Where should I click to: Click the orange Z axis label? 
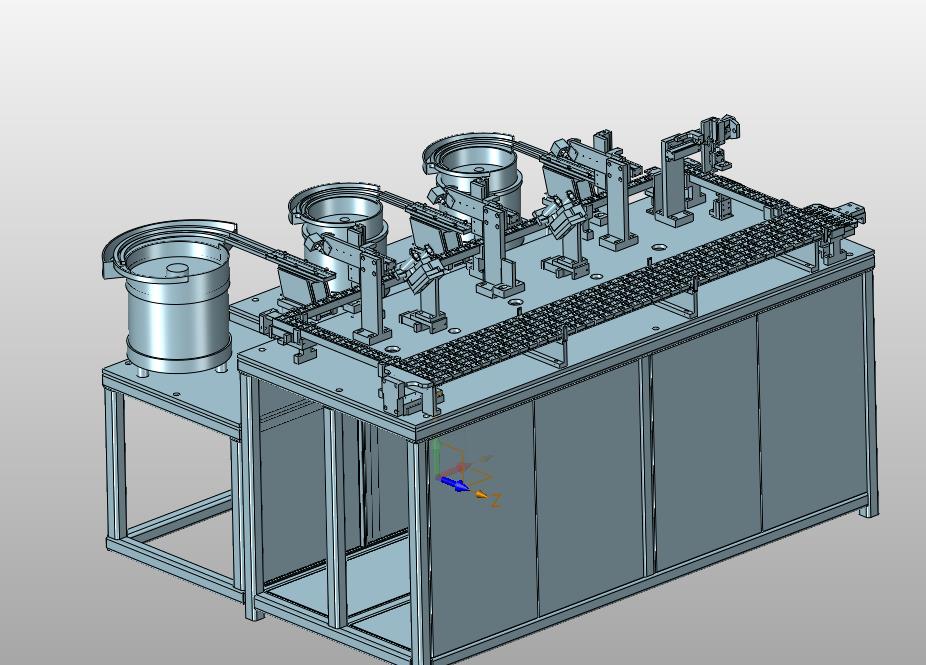pyautogui.click(x=497, y=501)
